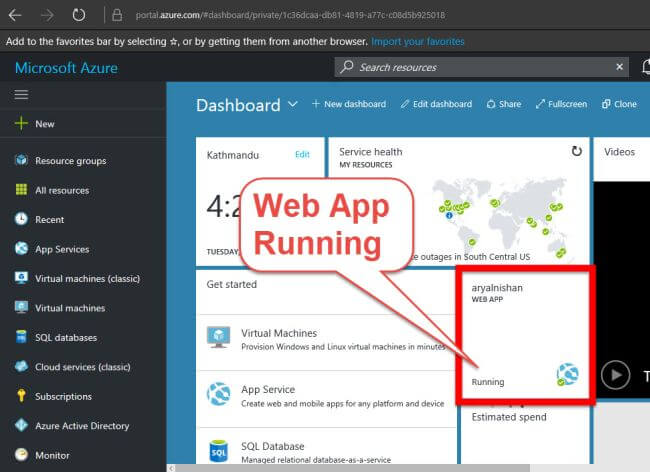Click the Running status text
The image size is (650, 472).
488,382
